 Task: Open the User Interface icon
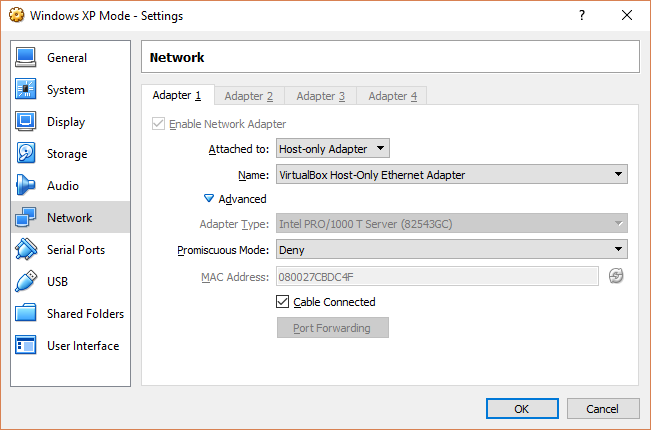[x=27, y=346]
